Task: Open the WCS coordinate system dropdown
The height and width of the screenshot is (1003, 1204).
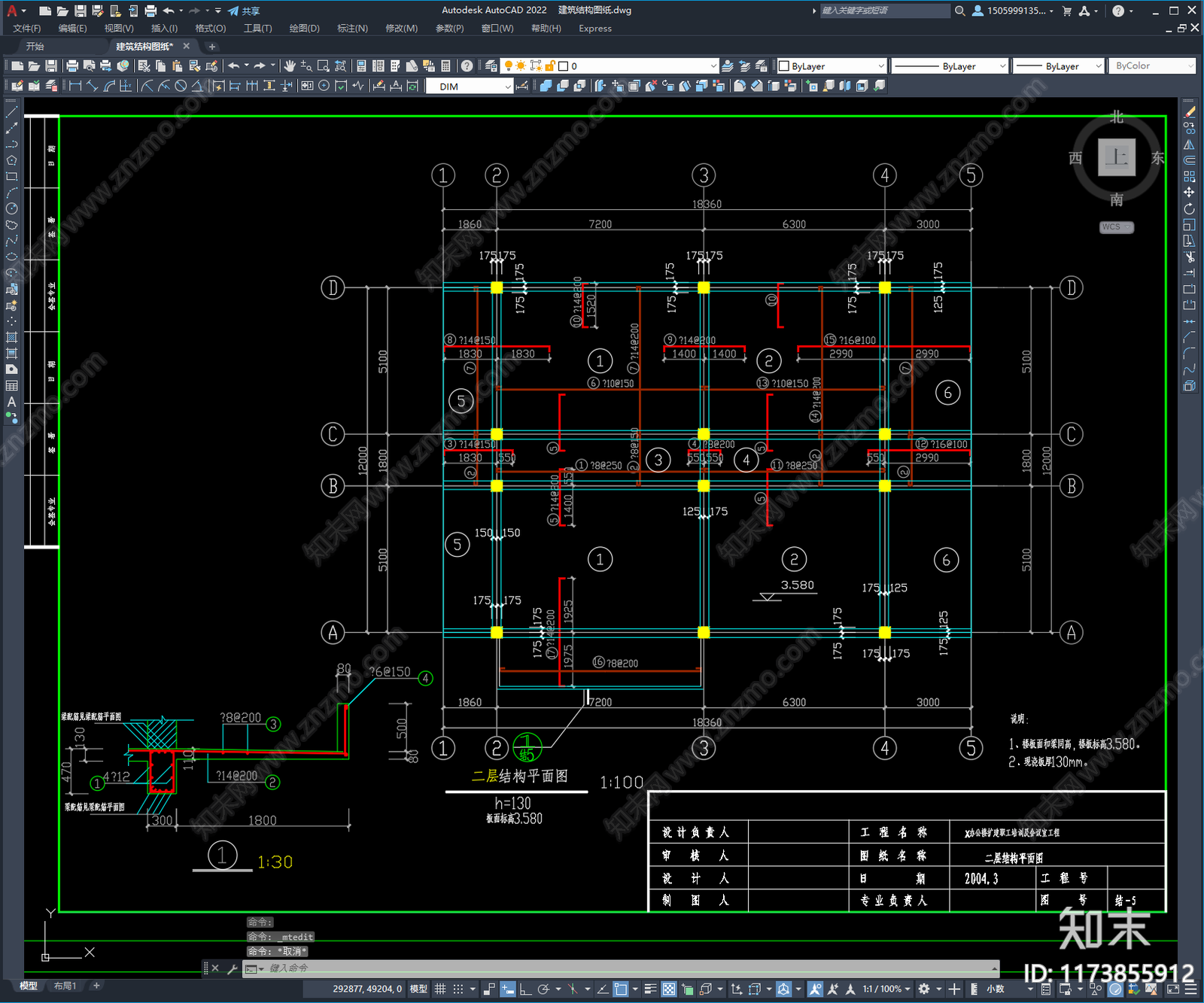Action: pos(1117,227)
